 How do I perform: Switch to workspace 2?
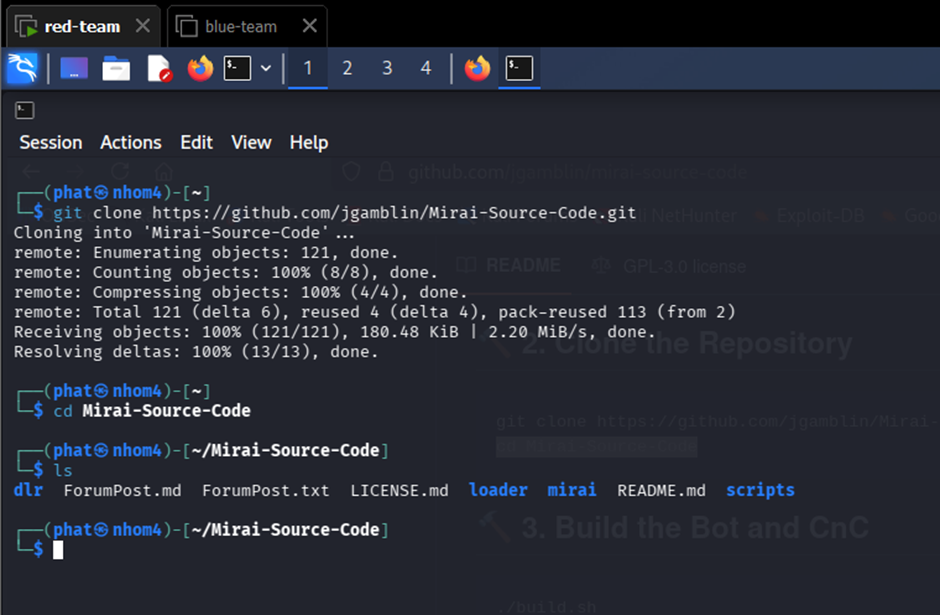347,68
